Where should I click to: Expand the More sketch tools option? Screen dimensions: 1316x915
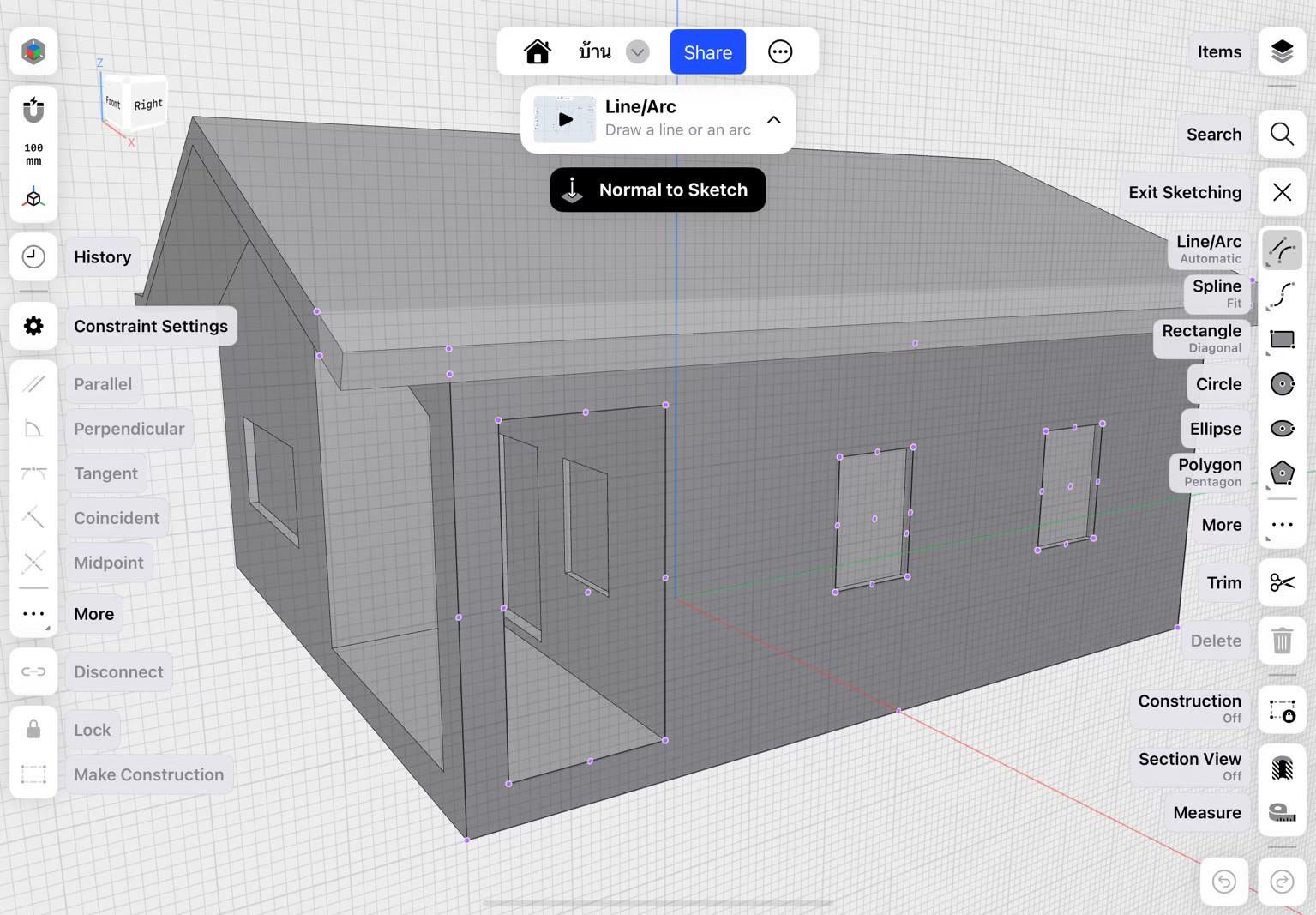1282,525
